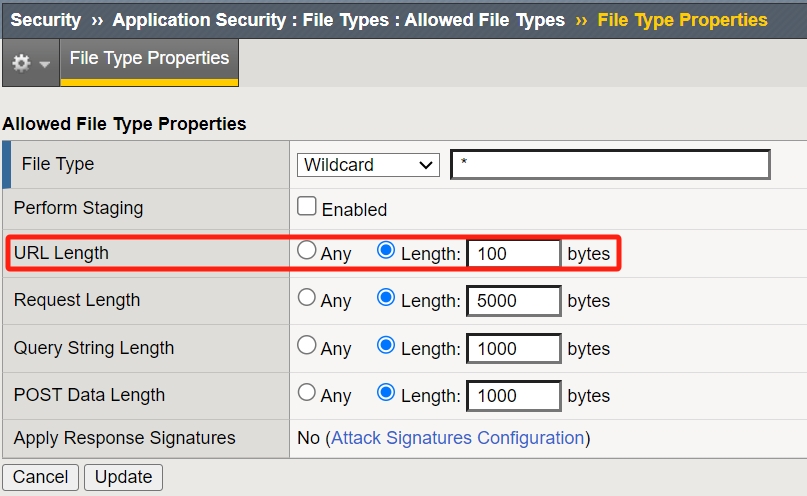Screen dimensions: 807x496
Task: Click the URL Length bytes input field
Action: (x=513, y=254)
